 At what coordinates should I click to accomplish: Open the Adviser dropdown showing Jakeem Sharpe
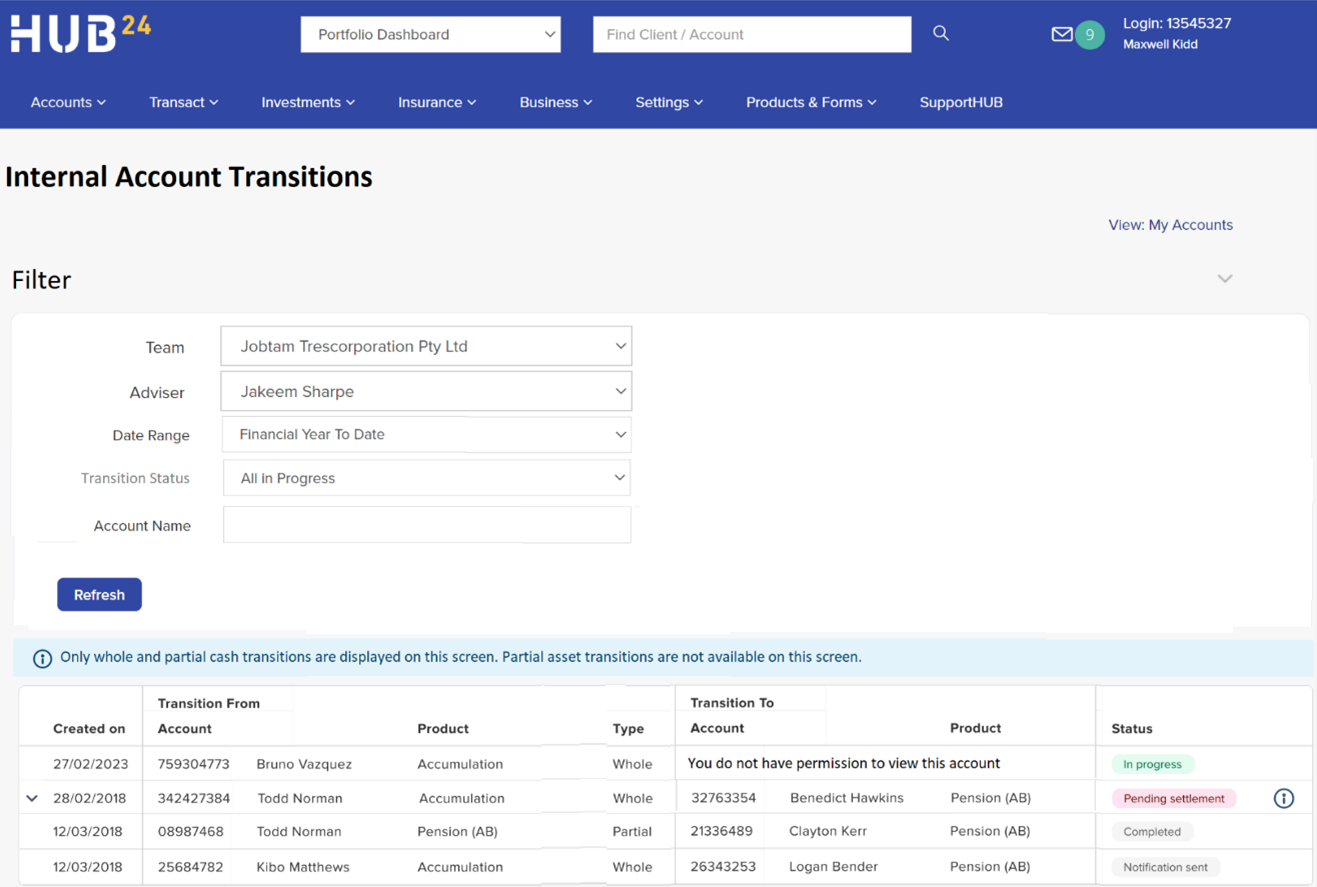(x=426, y=390)
